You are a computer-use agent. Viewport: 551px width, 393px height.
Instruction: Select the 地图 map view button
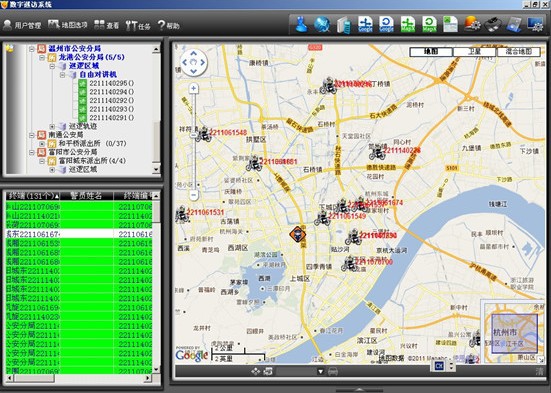431,52
